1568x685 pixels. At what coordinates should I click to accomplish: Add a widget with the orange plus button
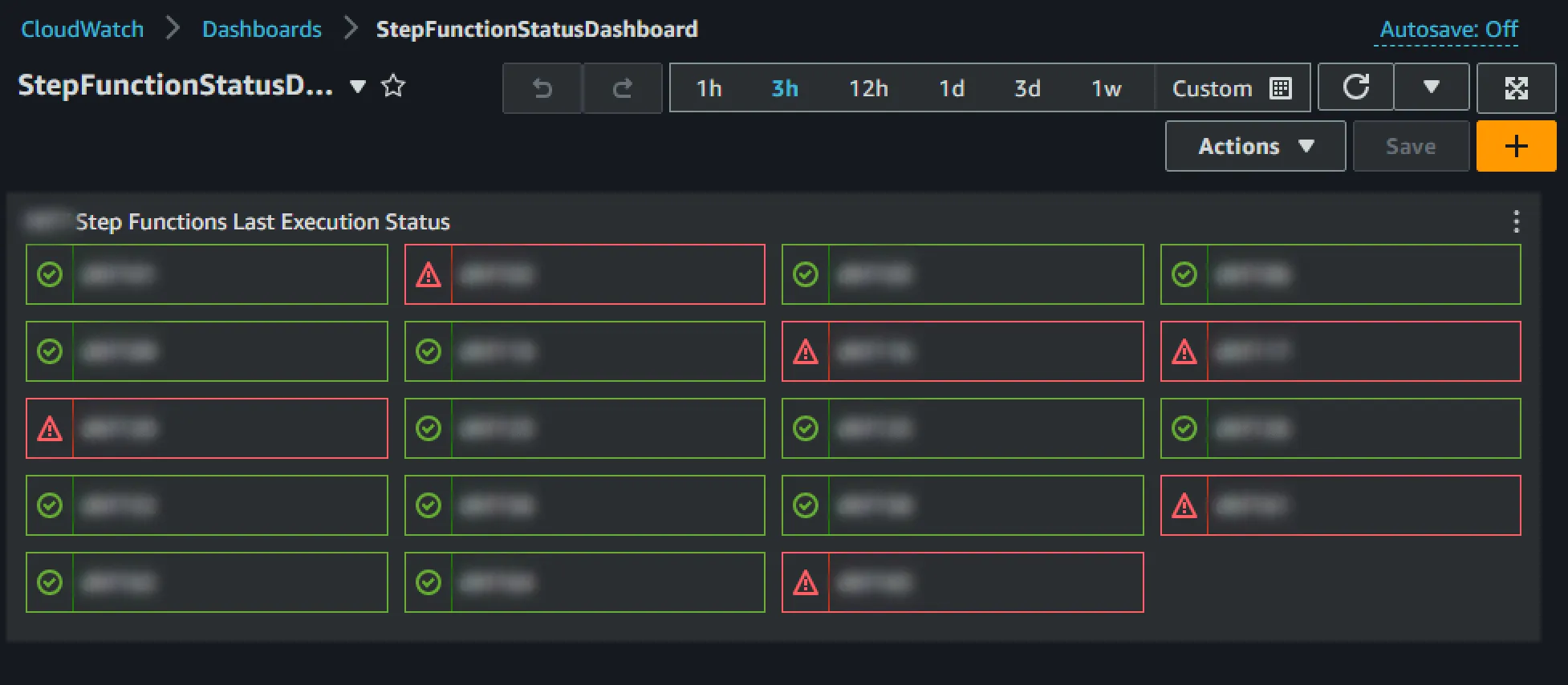pyautogui.click(x=1515, y=146)
